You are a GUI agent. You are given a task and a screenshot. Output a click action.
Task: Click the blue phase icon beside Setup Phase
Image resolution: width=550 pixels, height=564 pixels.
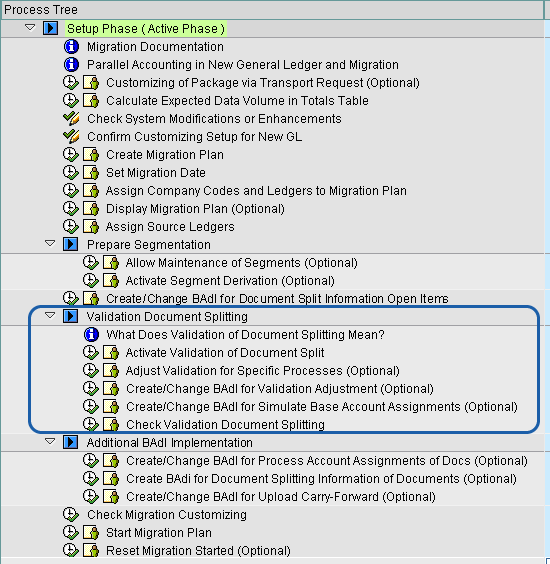pyautogui.click(x=50, y=28)
